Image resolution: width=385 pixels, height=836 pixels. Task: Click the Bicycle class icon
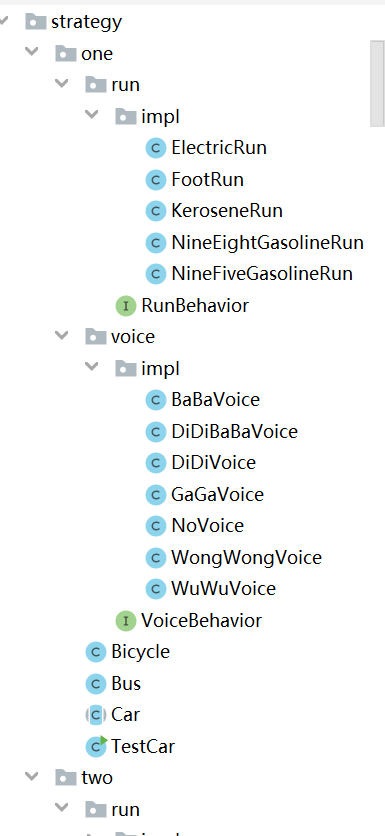pyautogui.click(x=96, y=652)
